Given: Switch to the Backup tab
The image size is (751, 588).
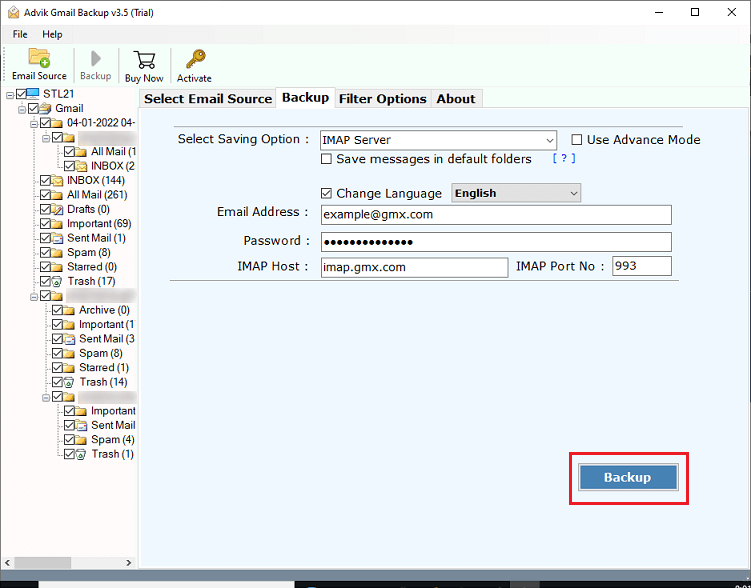Looking at the screenshot, I should [x=306, y=98].
